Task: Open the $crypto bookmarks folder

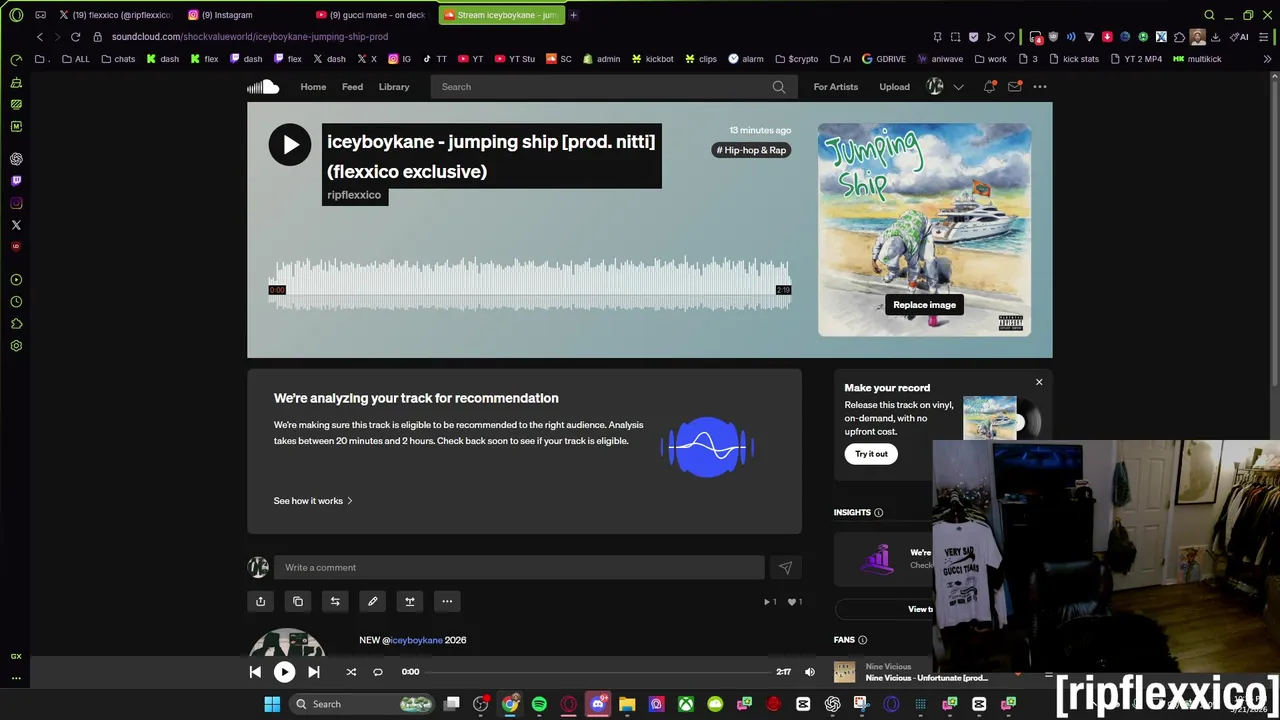Action: tap(796, 59)
